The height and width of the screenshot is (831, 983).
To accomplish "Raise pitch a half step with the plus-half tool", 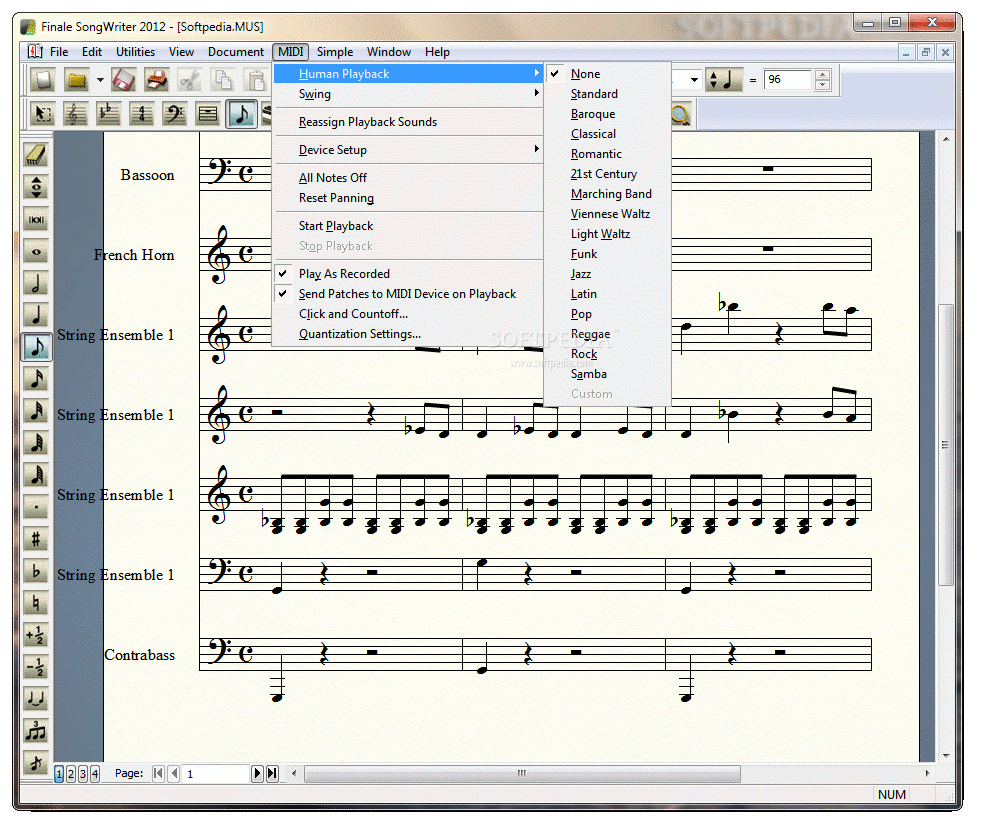I will pos(36,635).
